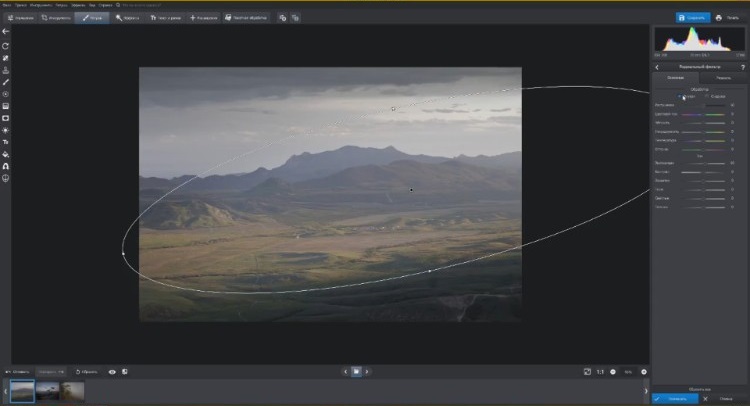
Task: Collapse radial filter panel with back chevron
Action: tap(657, 66)
